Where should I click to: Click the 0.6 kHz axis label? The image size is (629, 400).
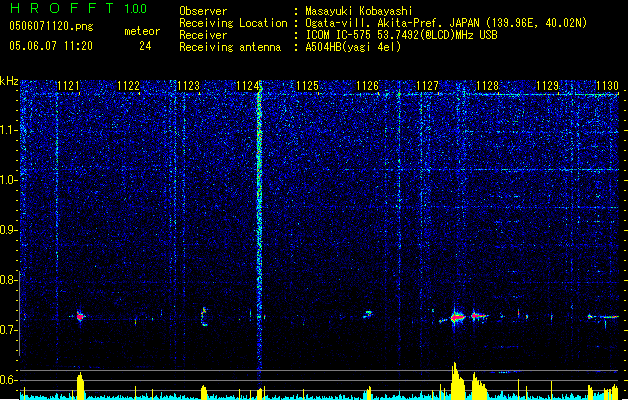pos(9,380)
